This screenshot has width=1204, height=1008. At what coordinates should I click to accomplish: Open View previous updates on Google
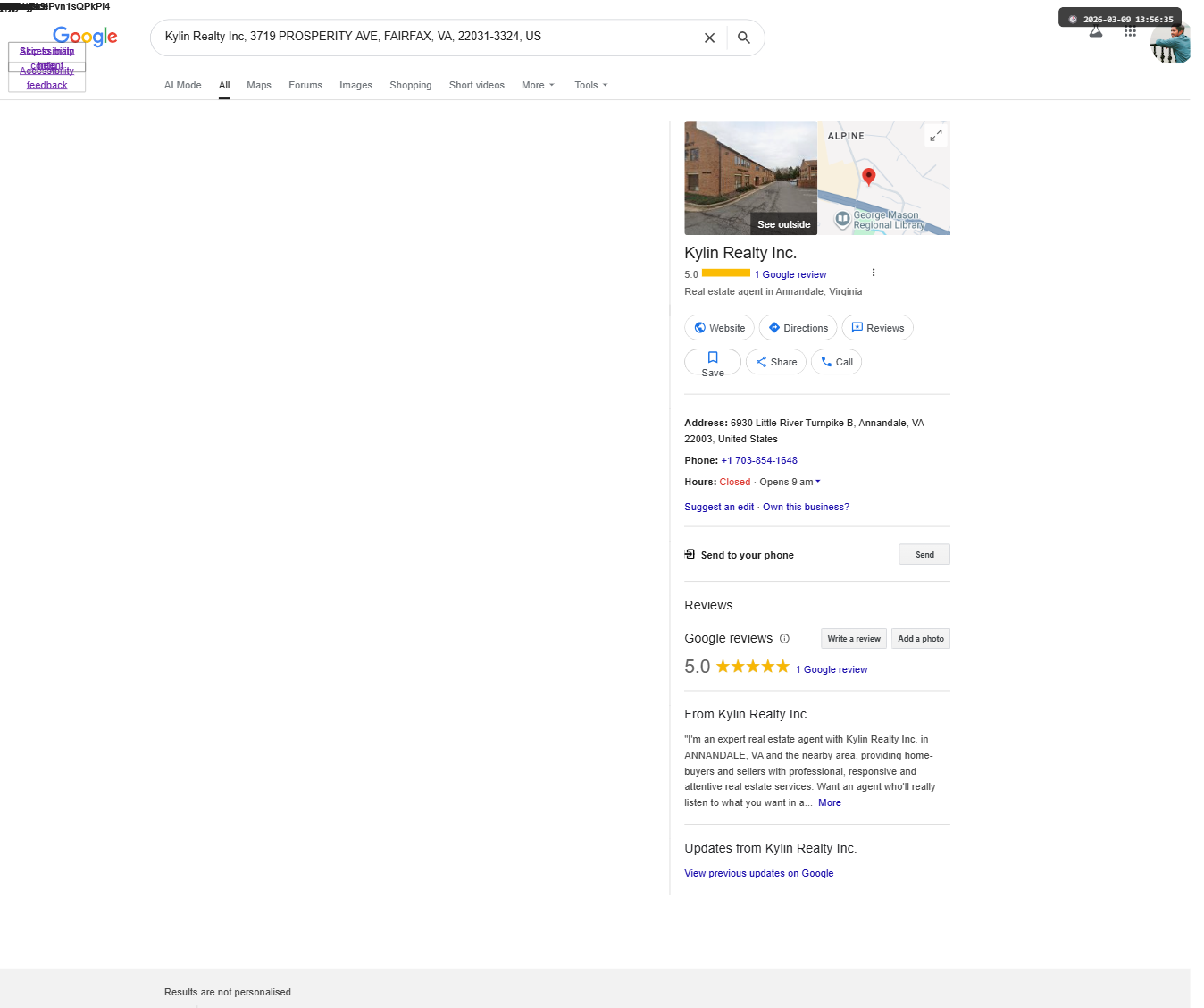[759, 873]
